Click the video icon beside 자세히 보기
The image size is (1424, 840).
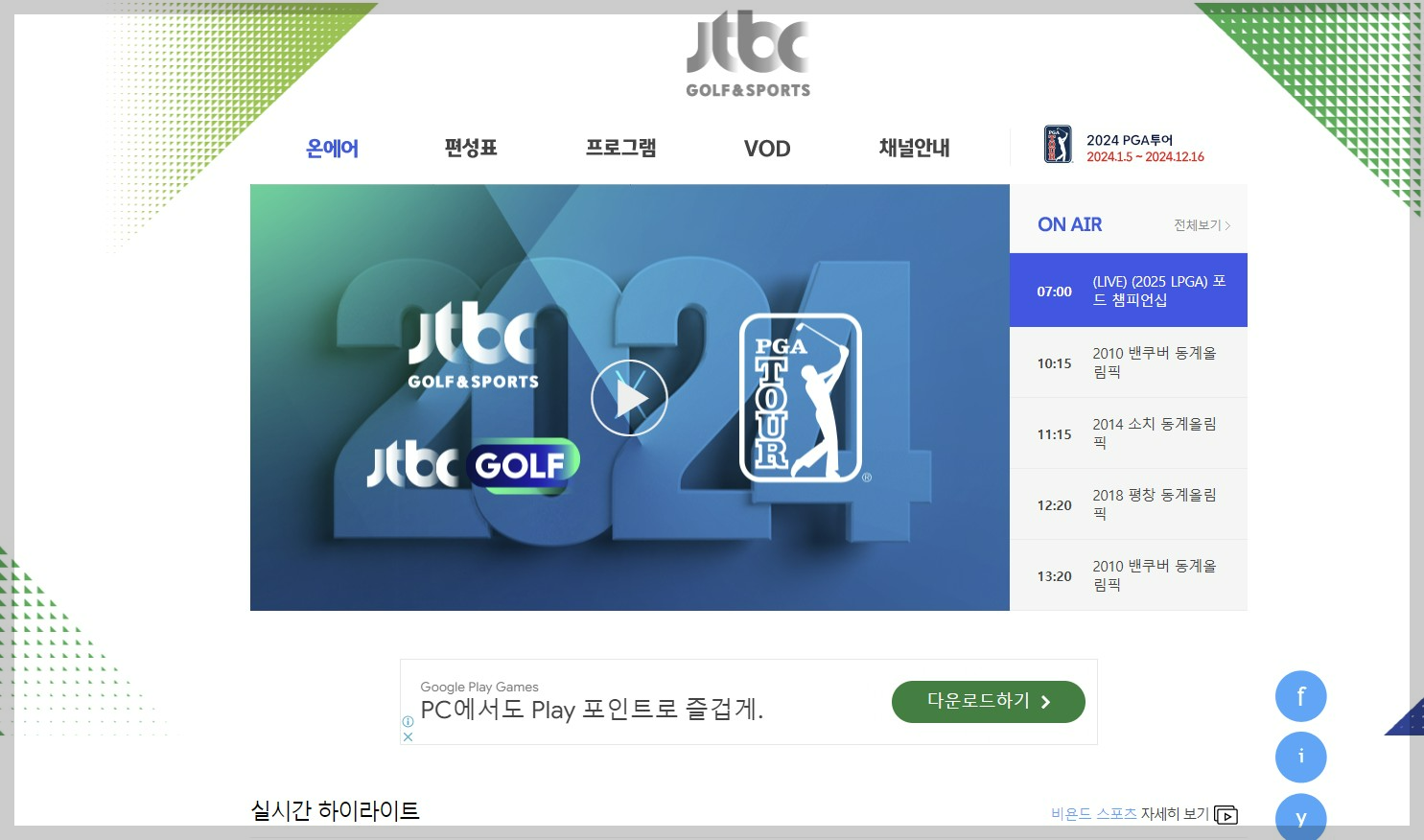point(1226,815)
